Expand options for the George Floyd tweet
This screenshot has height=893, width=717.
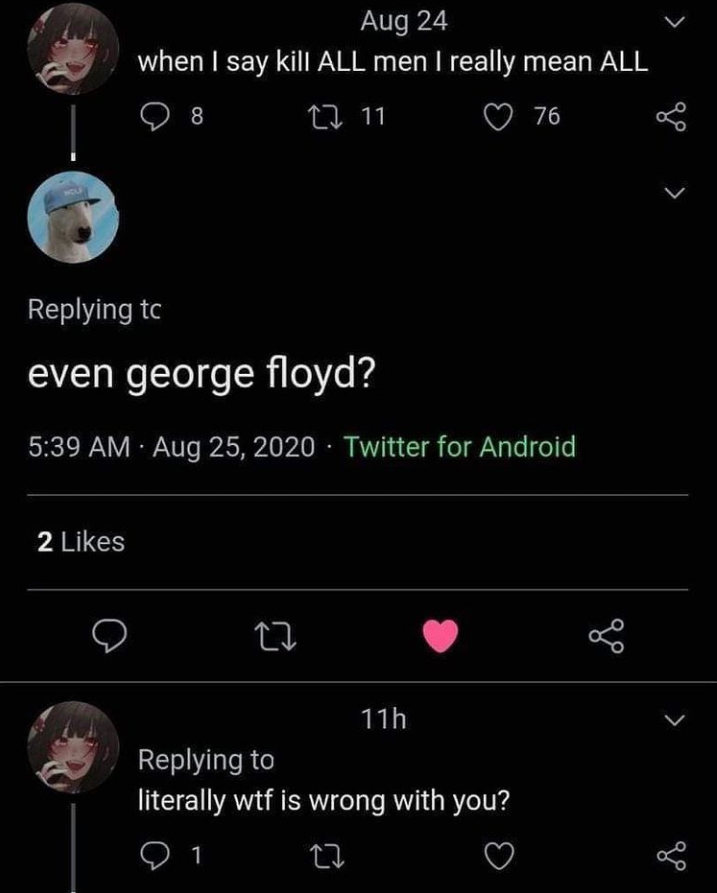[676, 192]
